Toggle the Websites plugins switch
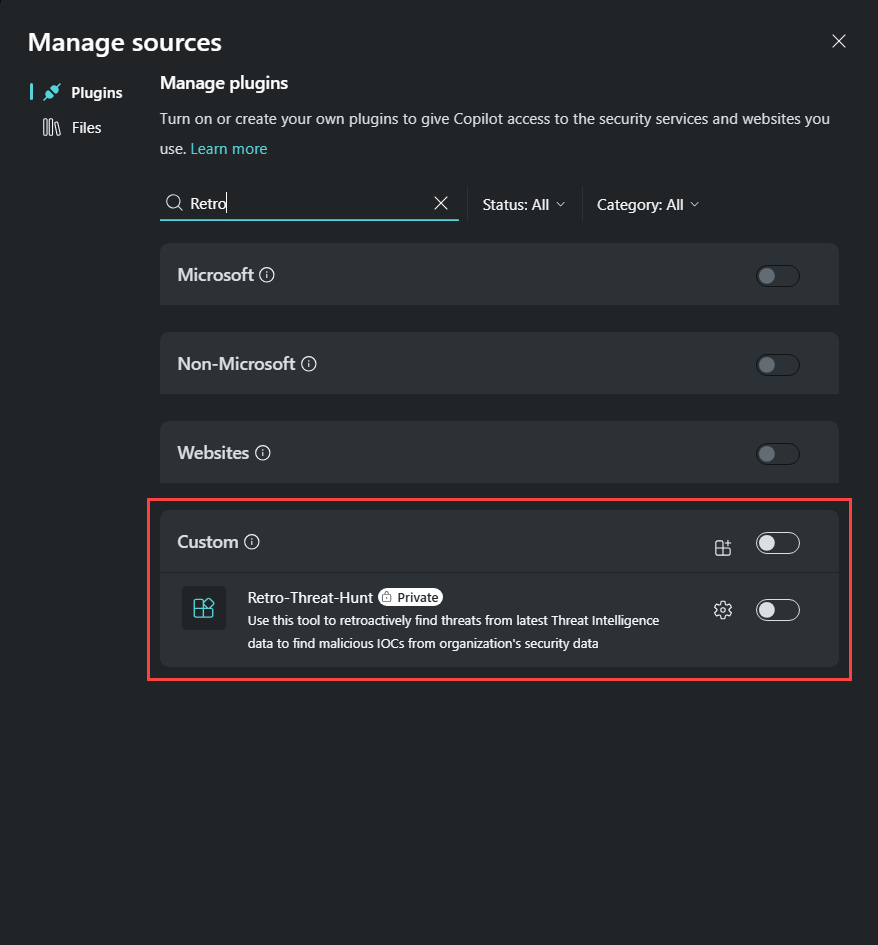 777,454
